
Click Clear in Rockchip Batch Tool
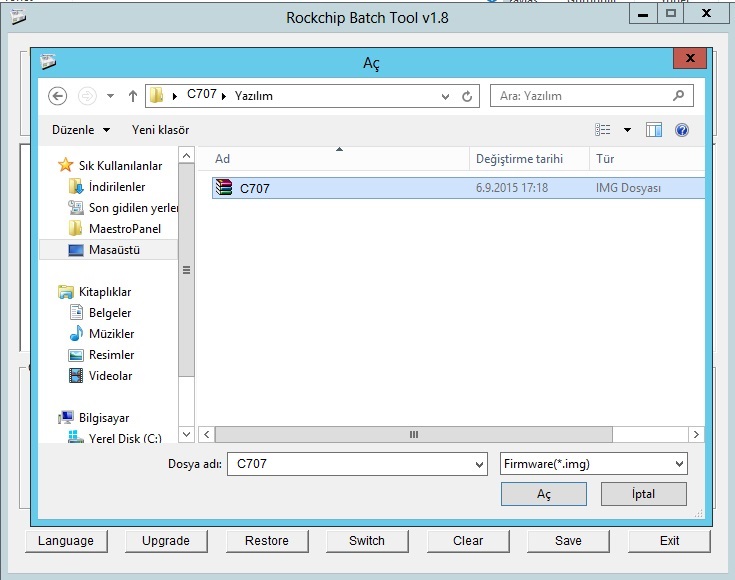point(468,541)
